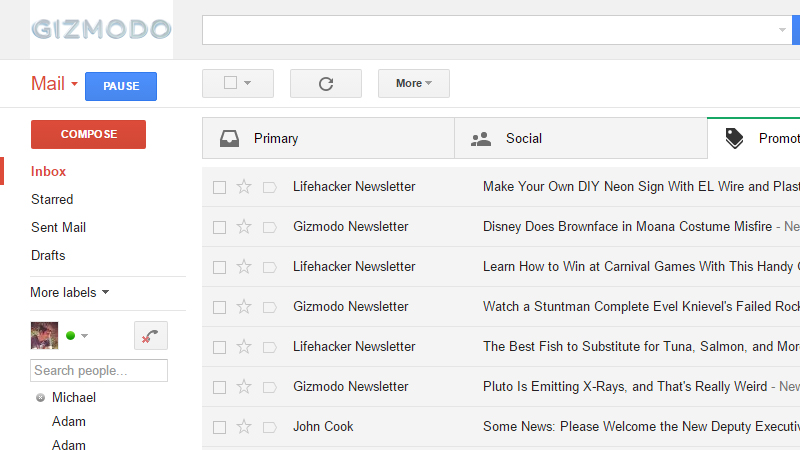Click the refresh icon button
The width and height of the screenshot is (800, 450).
326,83
